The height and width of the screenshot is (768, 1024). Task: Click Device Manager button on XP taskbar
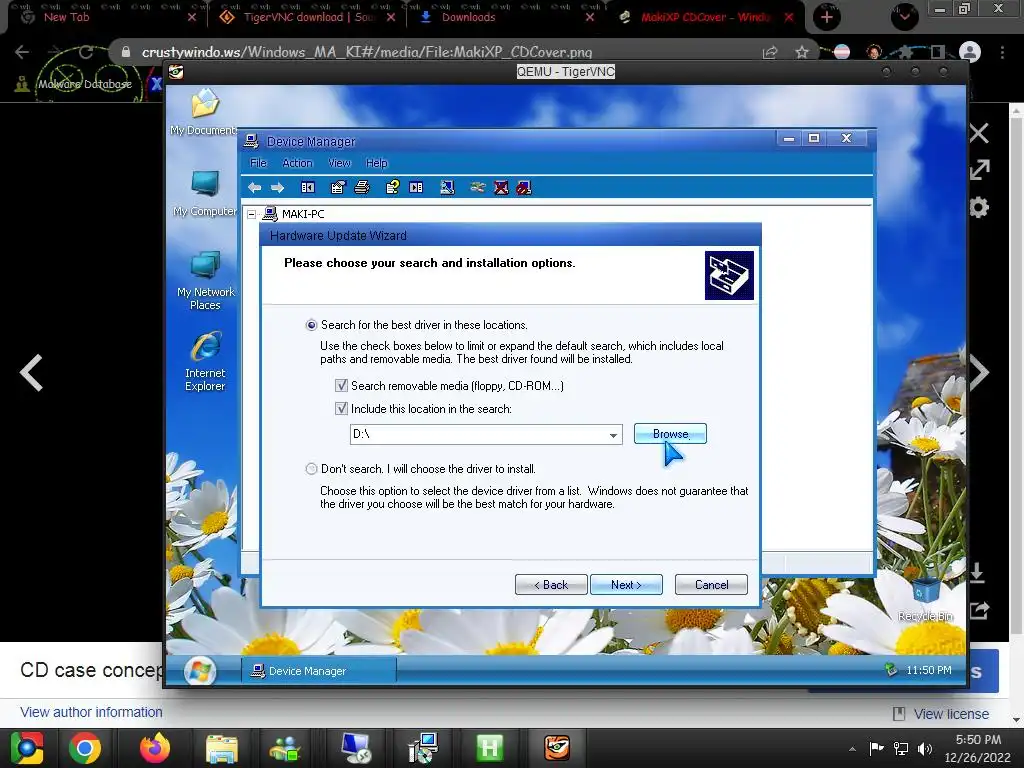[x=319, y=671]
